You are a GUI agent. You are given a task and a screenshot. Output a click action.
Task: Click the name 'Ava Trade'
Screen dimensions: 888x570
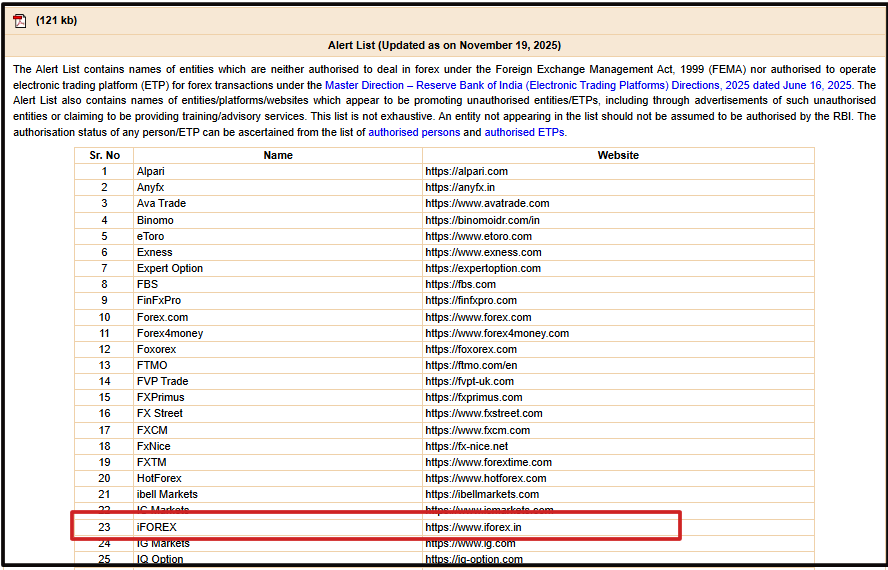click(161, 203)
